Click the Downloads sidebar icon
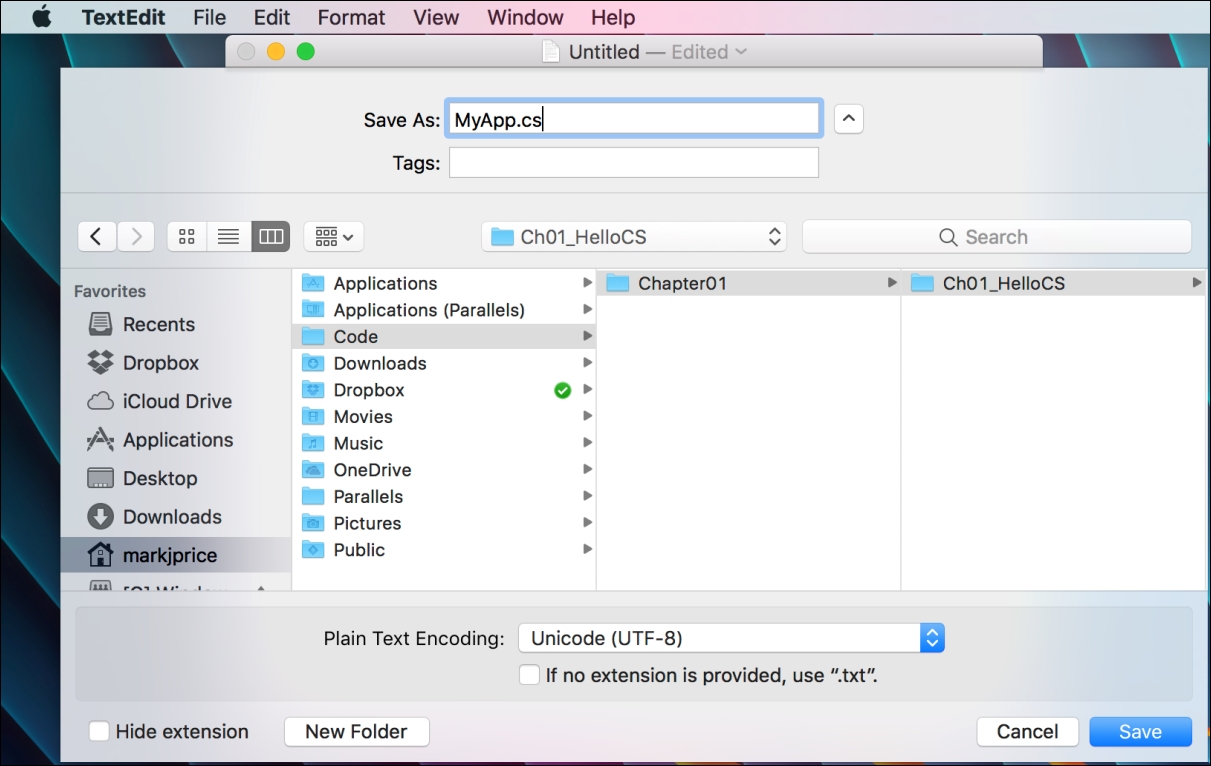 (x=100, y=517)
